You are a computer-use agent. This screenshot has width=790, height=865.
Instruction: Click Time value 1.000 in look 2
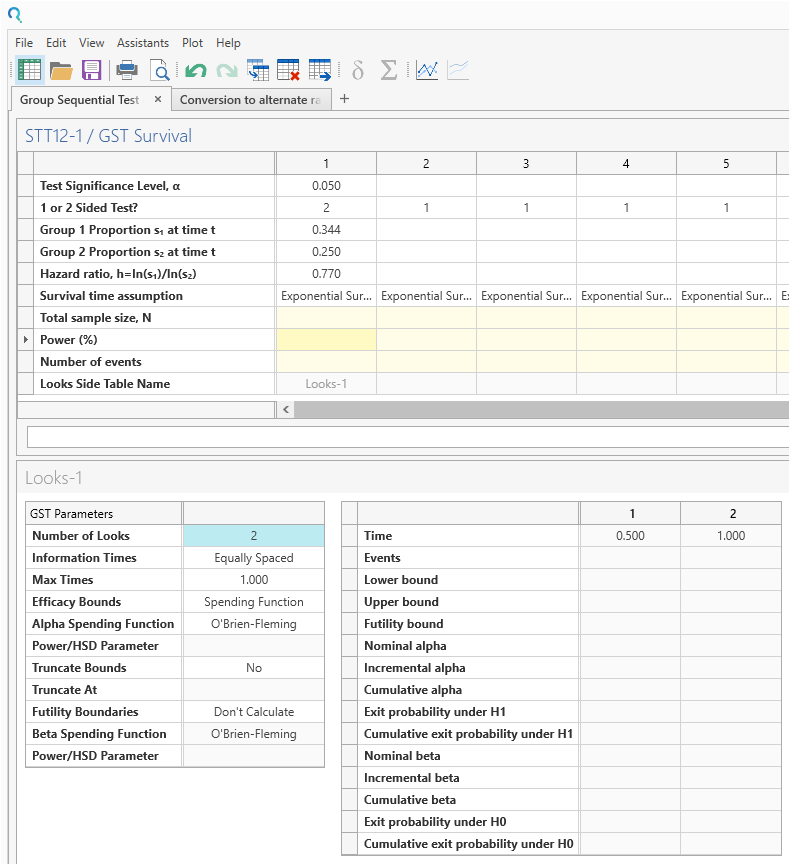click(x=731, y=536)
